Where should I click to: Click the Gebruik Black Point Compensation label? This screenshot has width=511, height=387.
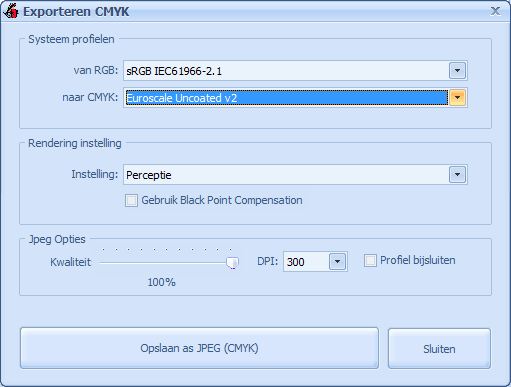pyautogui.click(x=222, y=200)
